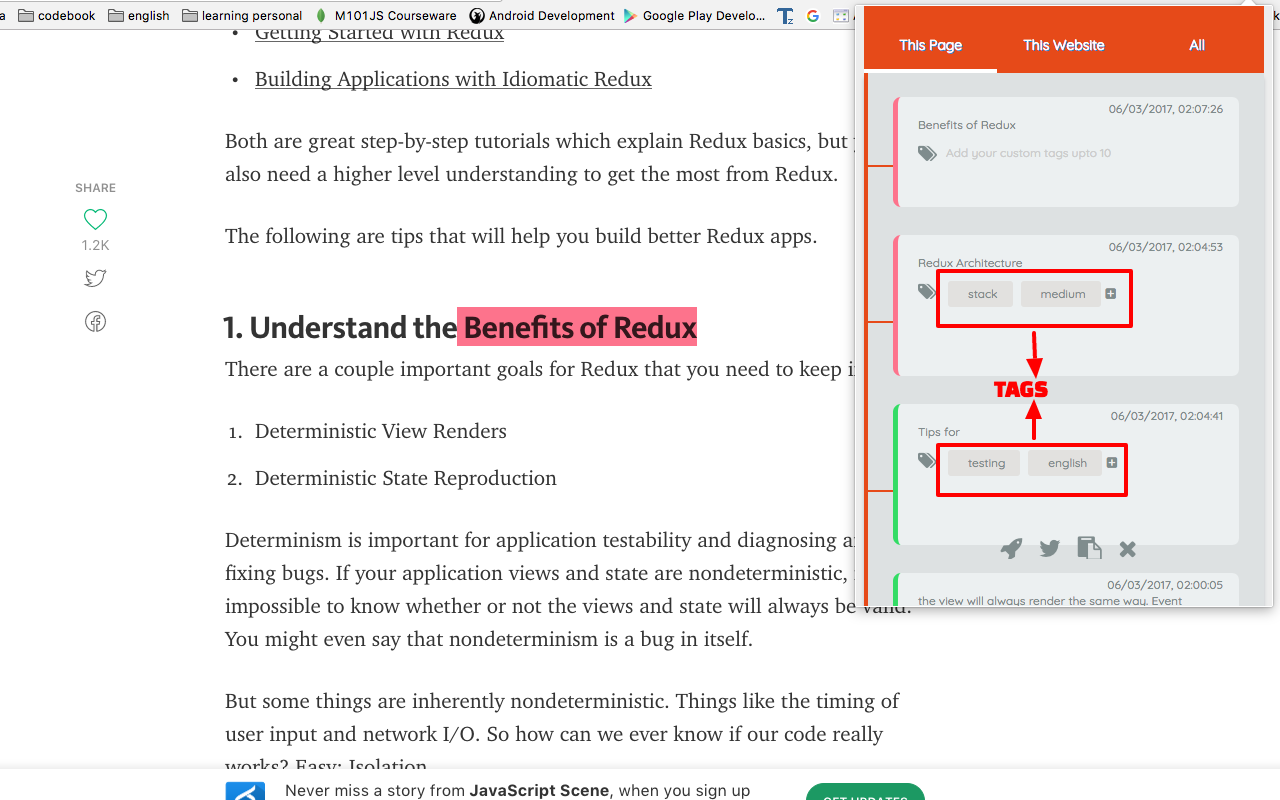Image resolution: width=1280 pixels, height=800 pixels.
Task: Click tag icon in Redux Architecture card
Action: coord(927,291)
